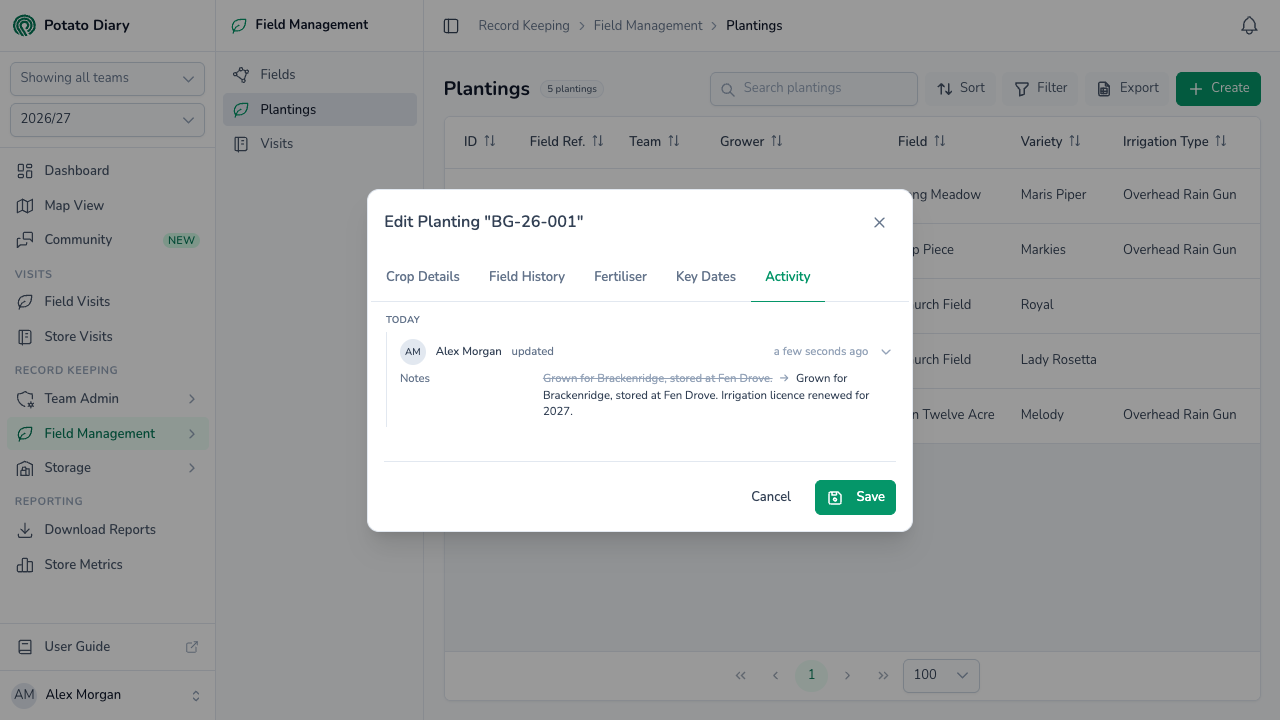
Task: Open the User Guide external link
Action: coord(108,647)
